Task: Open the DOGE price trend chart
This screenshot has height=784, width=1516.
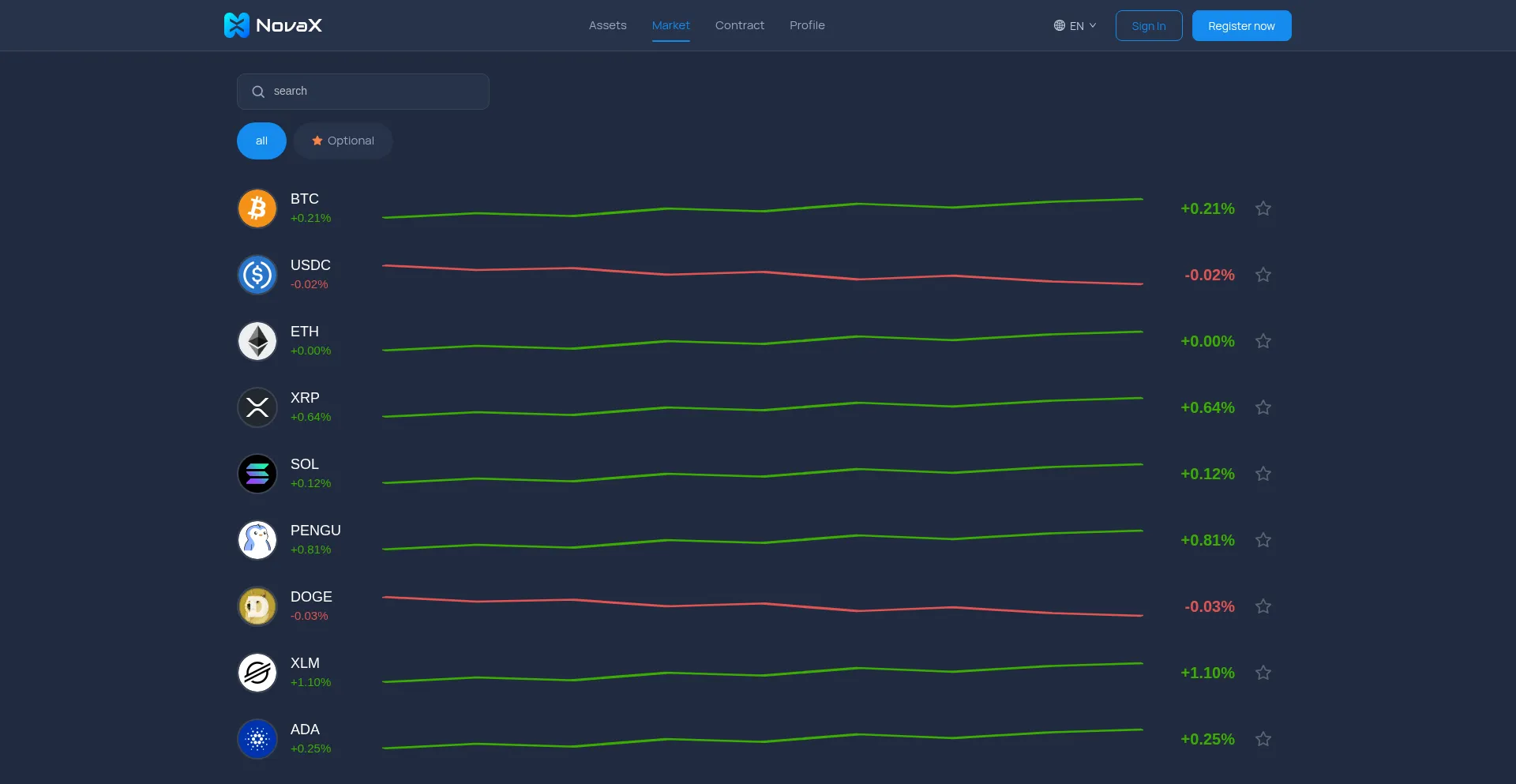Action: pyautogui.click(x=763, y=606)
